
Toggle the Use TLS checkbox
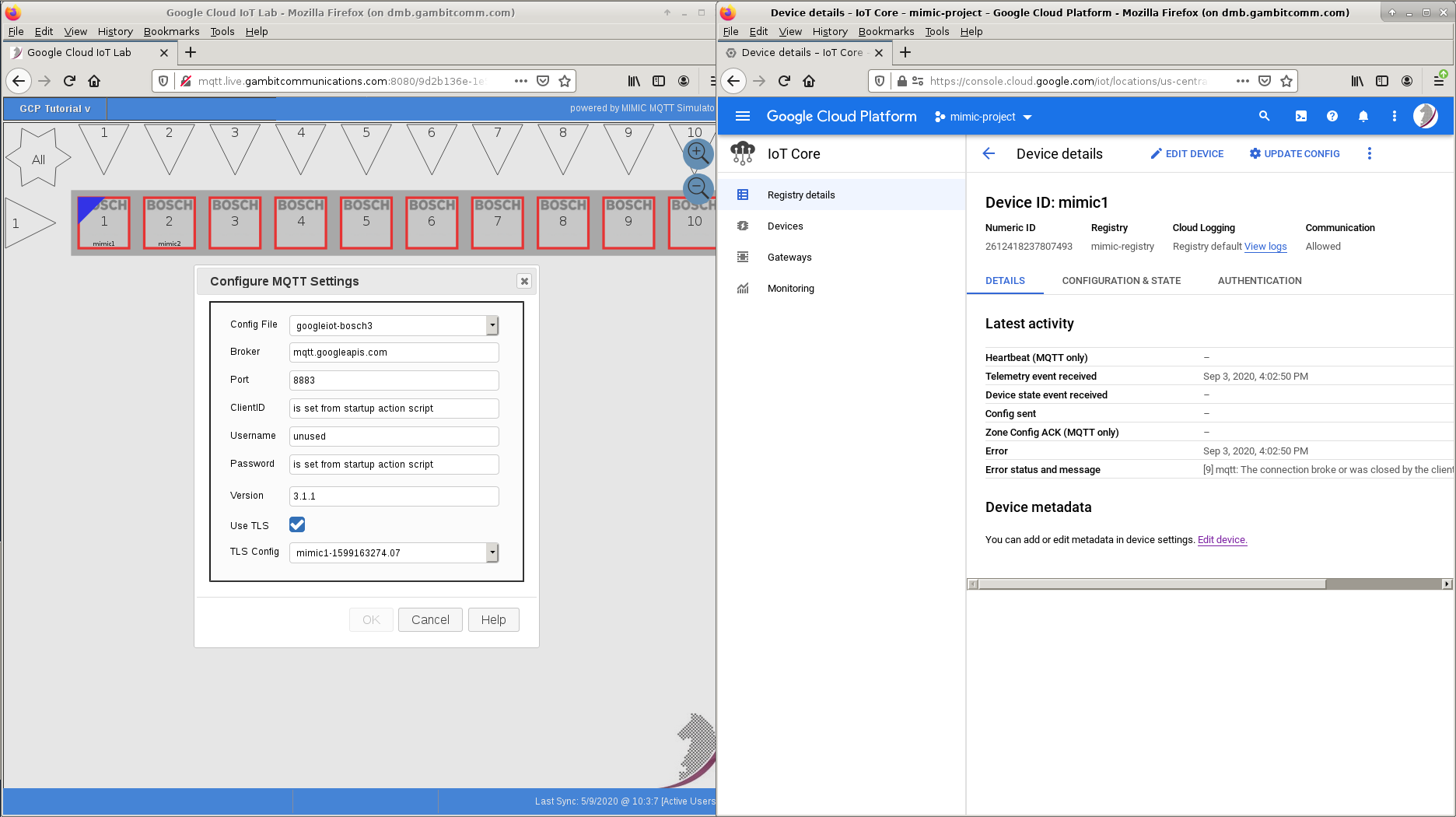(x=297, y=524)
